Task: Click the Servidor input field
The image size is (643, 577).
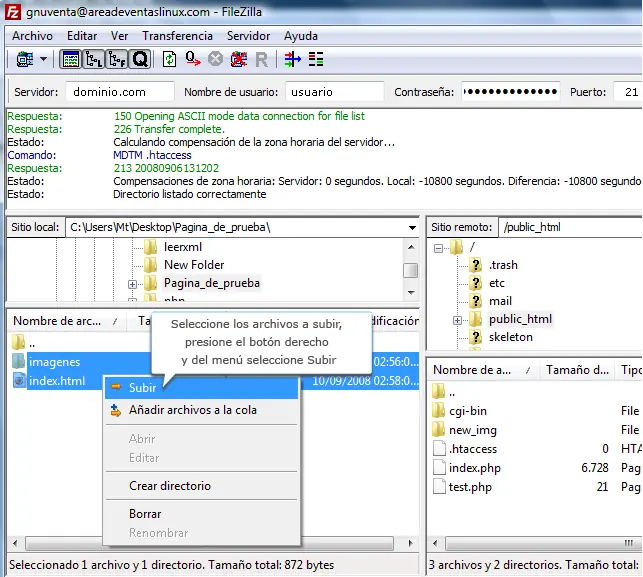Action: [x=121, y=92]
